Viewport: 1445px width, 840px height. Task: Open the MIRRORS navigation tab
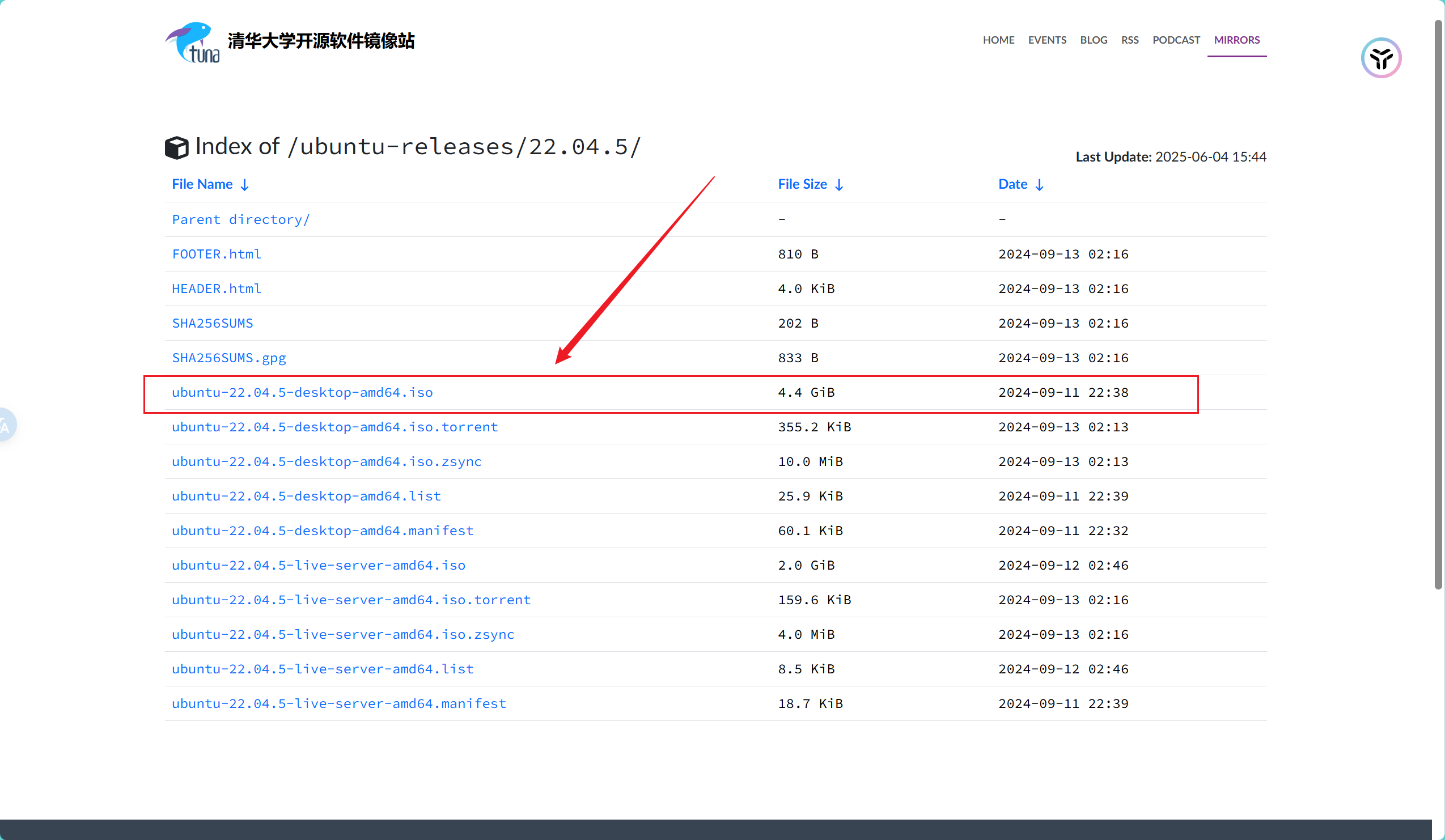point(1236,40)
